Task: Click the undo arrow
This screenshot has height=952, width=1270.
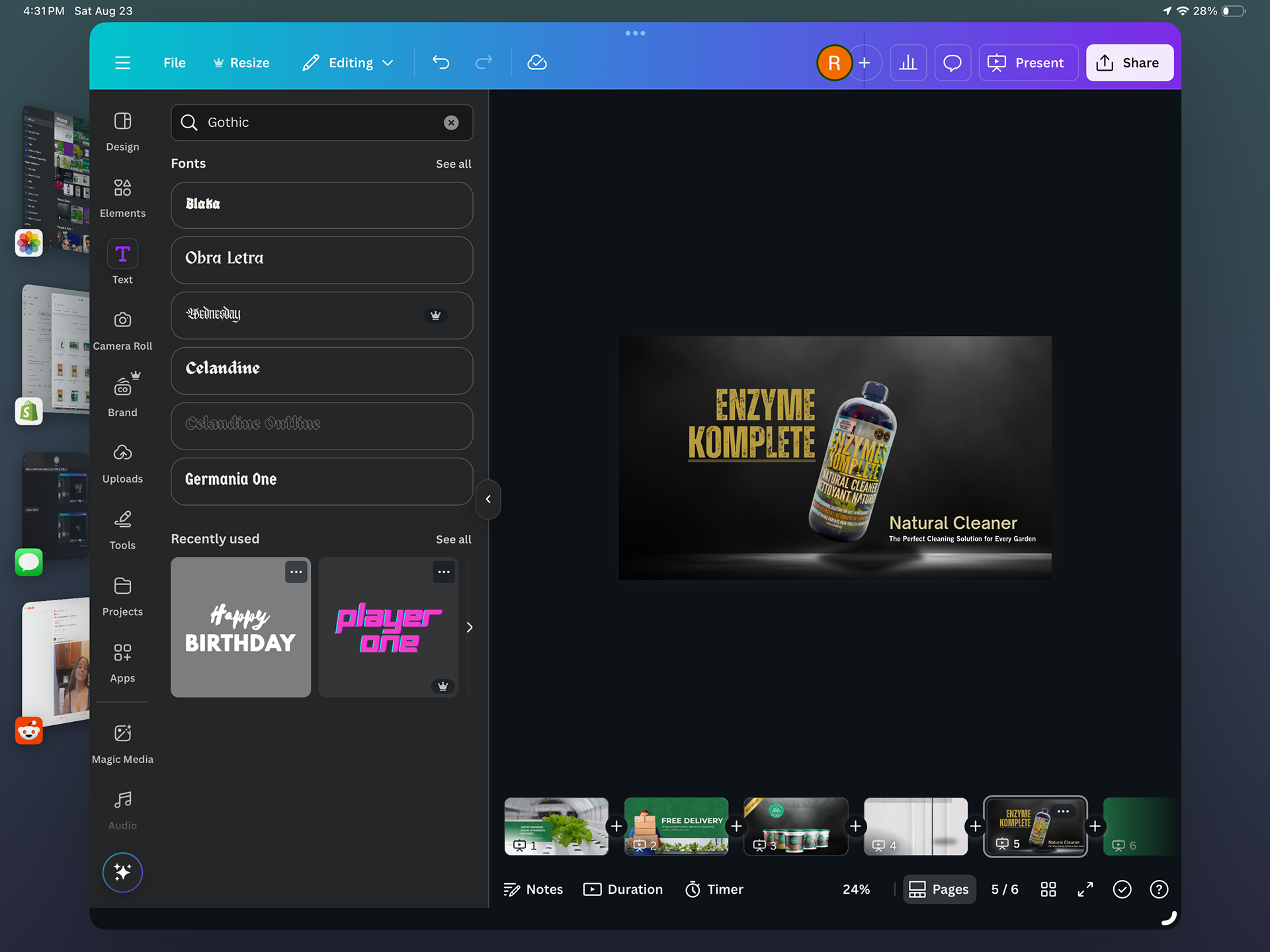Action: pyautogui.click(x=441, y=63)
